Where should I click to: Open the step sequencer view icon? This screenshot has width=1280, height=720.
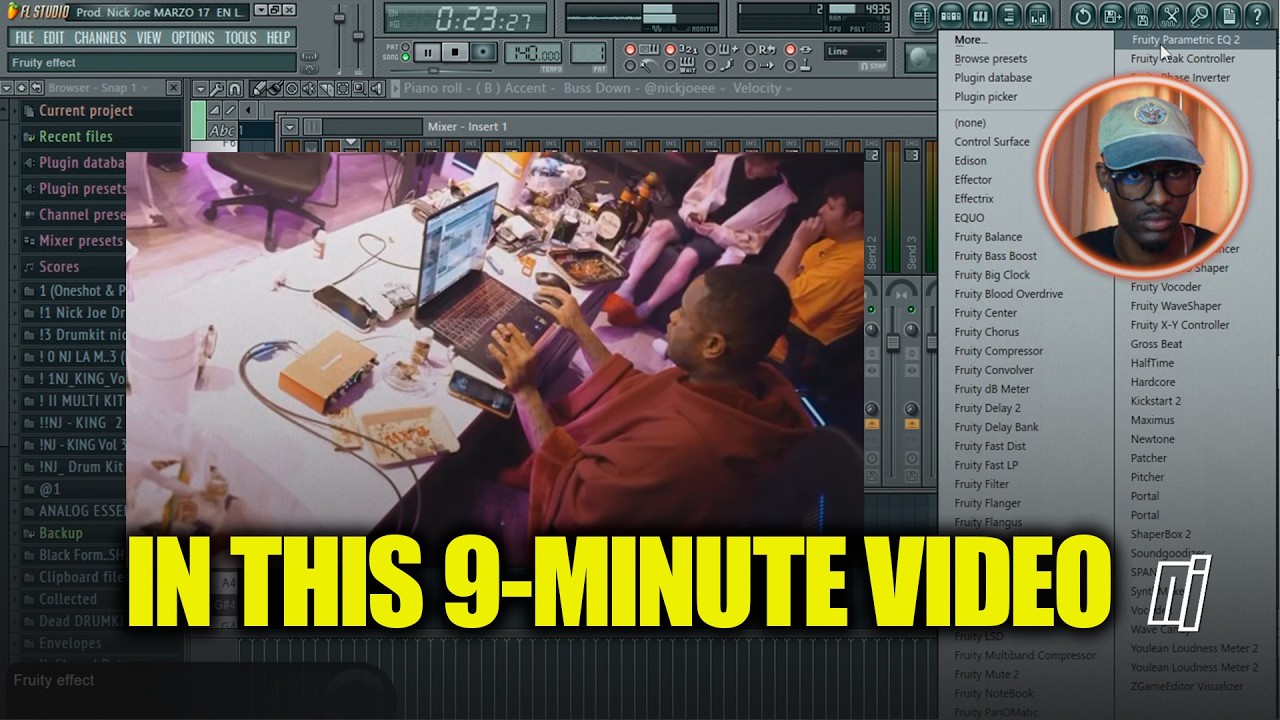(x=951, y=16)
